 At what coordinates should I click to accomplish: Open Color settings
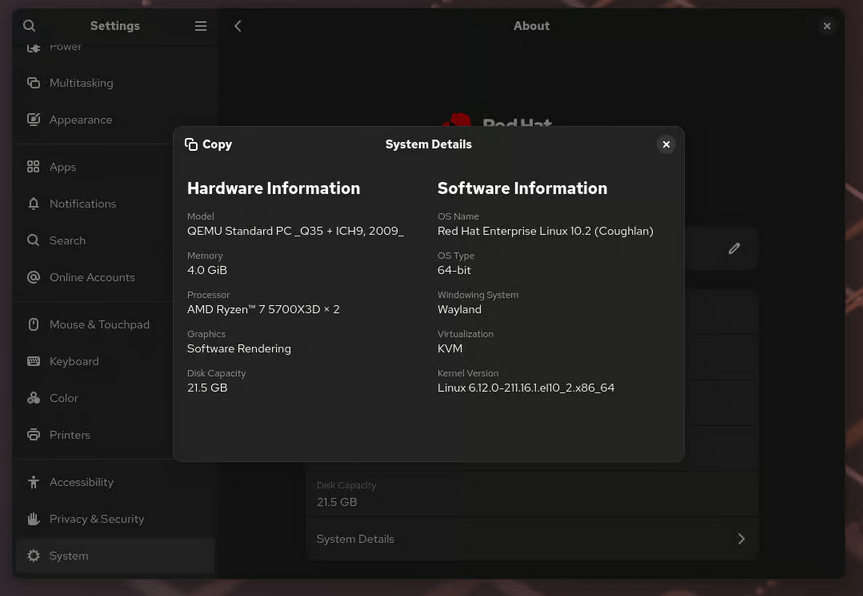(x=115, y=398)
